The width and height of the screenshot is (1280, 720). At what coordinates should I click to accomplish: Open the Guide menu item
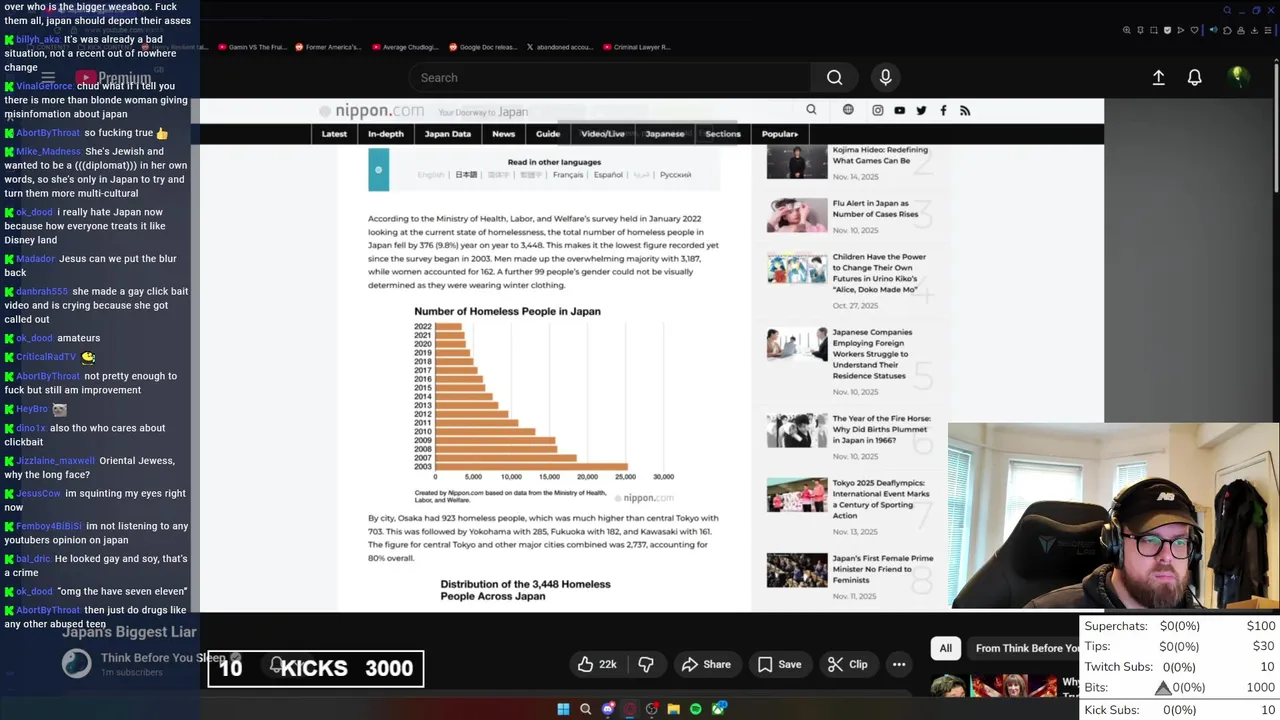click(x=548, y=133)
